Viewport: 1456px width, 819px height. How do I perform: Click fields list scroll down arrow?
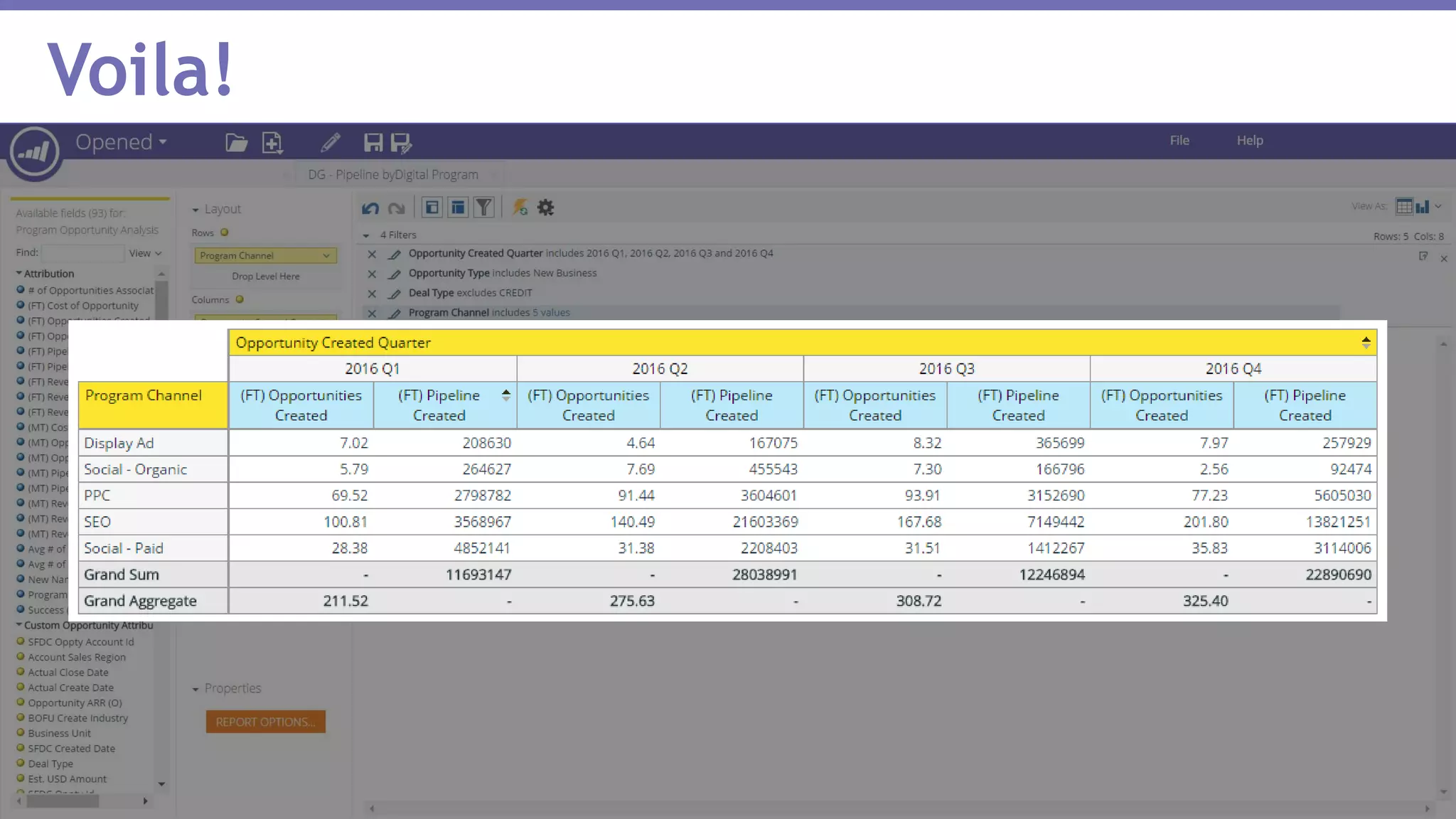[161, 784]
